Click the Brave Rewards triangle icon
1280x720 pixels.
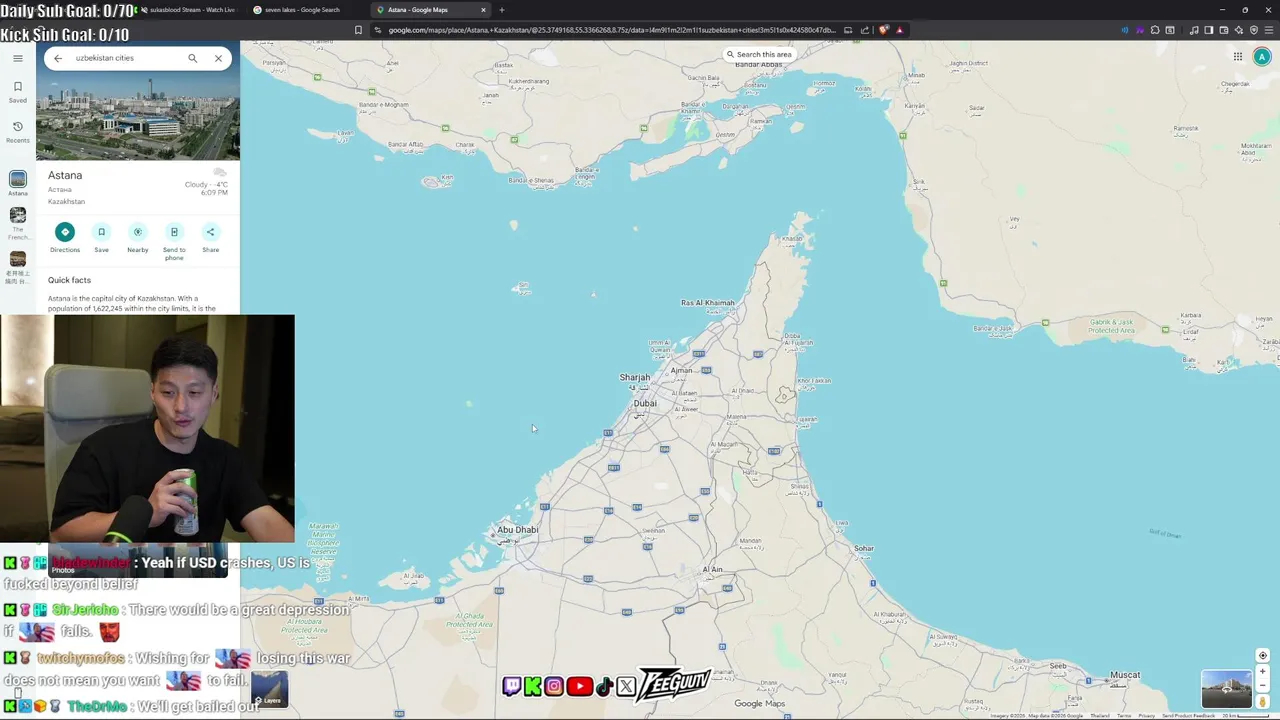click(899, 30)
